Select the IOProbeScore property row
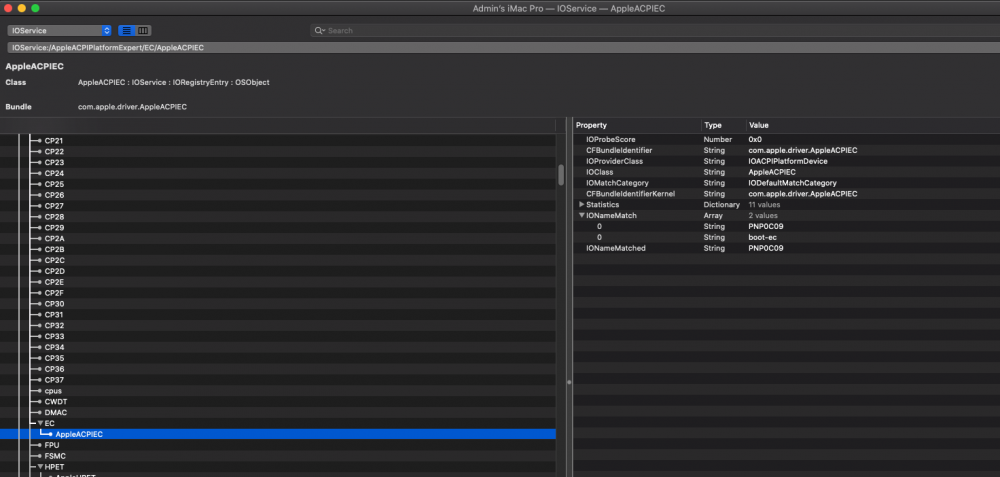Viewport: 1000px width, 477px height. pos(786,139)
